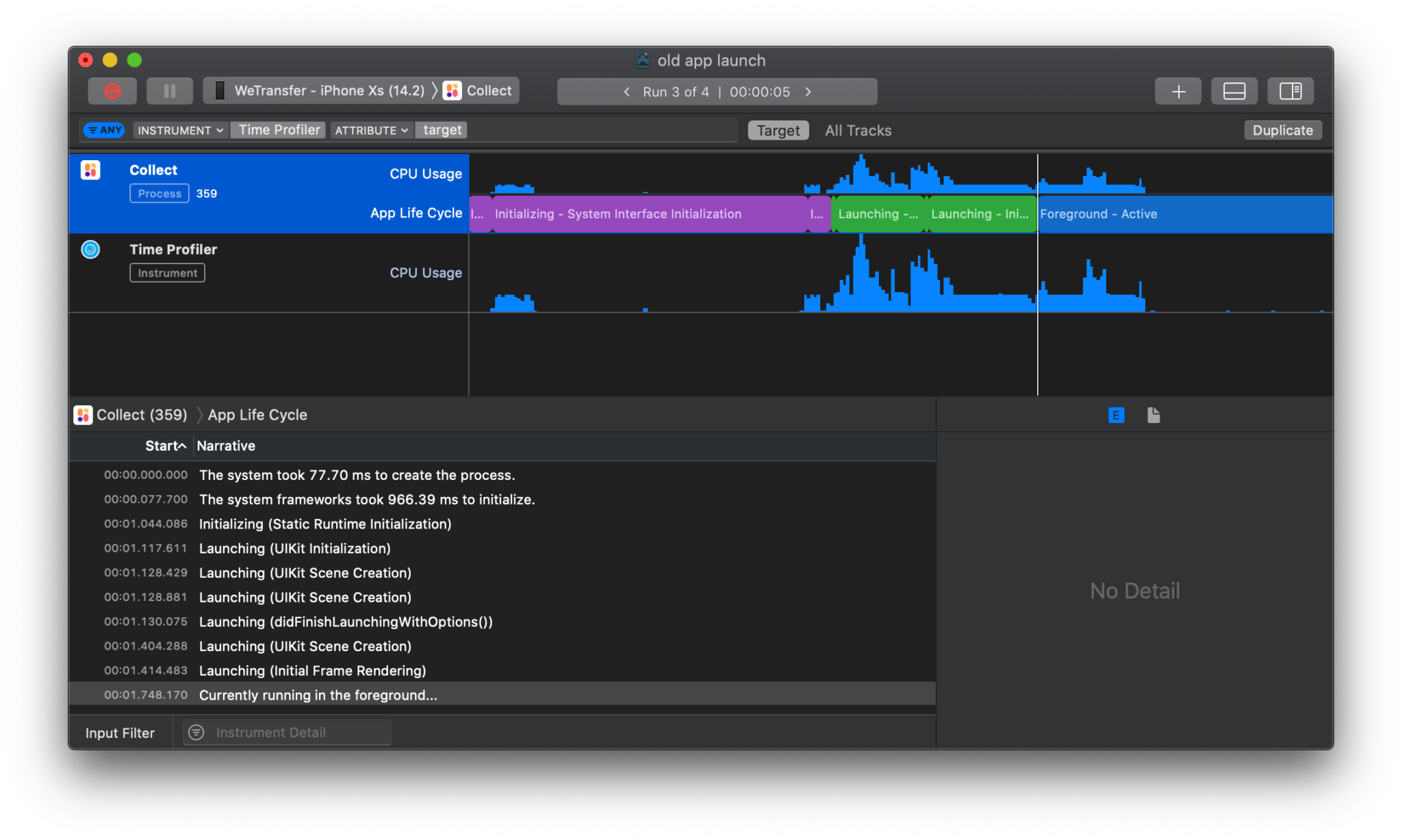Go to previous run arrow

pyautogui.click(x=626, y=92)
